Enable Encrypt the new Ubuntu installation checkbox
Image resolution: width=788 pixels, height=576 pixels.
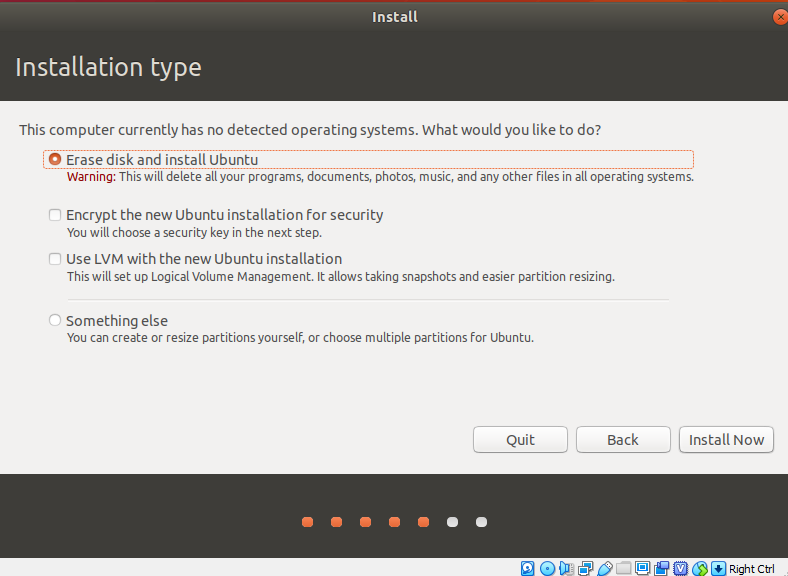(55, 215)
